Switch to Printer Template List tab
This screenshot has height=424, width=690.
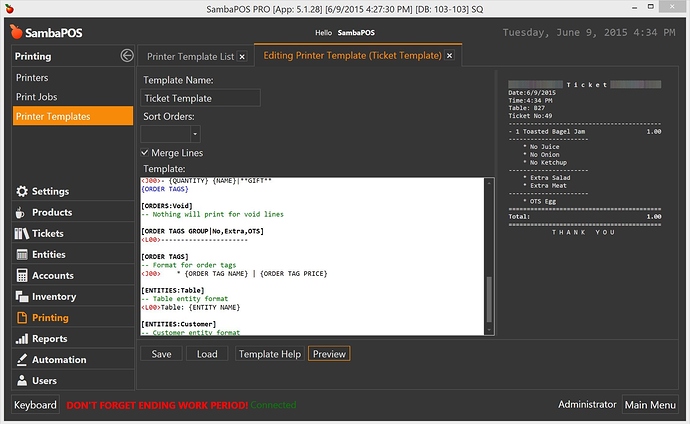click(191, 57)
